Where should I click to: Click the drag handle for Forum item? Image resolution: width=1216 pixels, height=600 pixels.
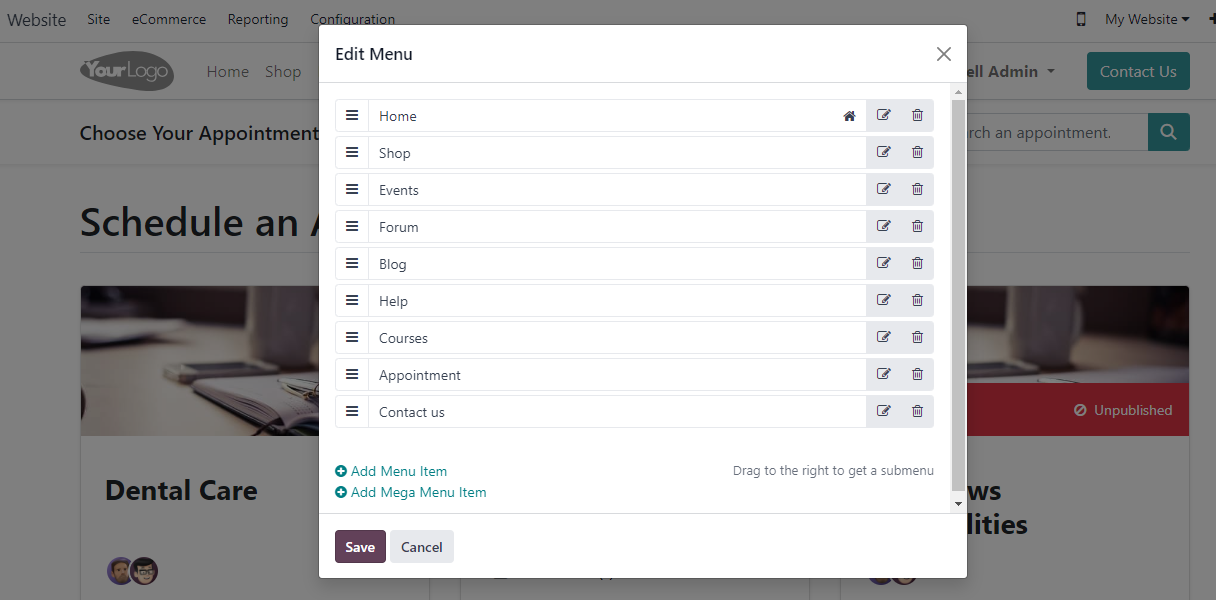[x=352, y=226]
